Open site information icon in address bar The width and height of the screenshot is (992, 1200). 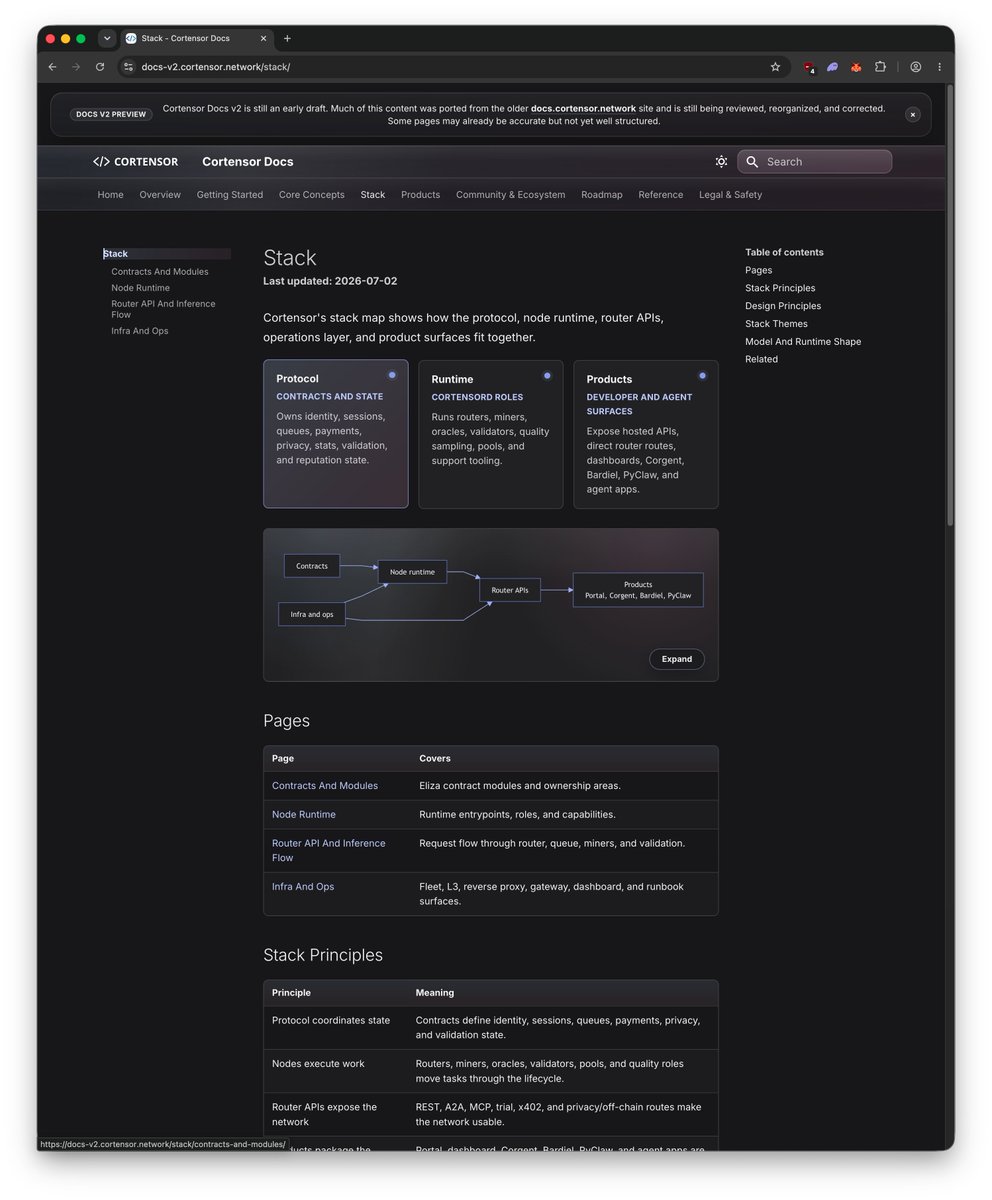point(128,67)
